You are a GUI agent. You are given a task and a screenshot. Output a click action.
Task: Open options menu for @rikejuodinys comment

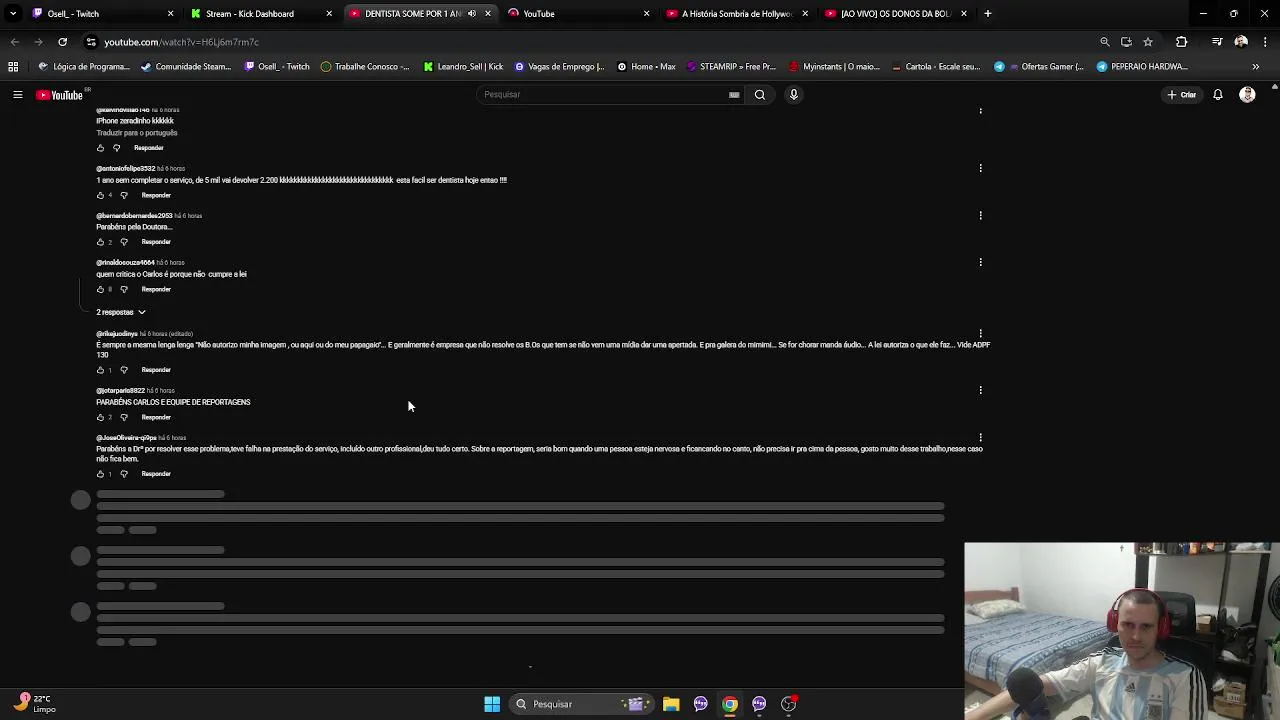click(x=980, y=333)
